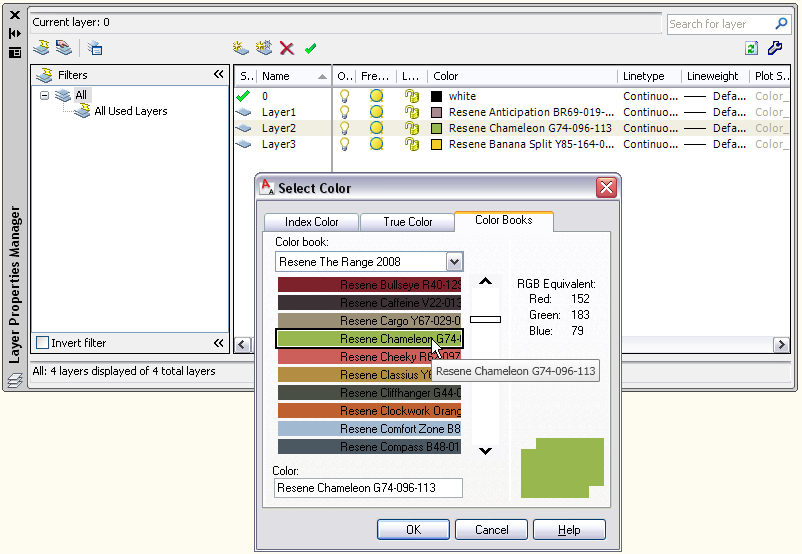Toggle freeze state for Layer3

pyautogui.click(x=376, y=144)
